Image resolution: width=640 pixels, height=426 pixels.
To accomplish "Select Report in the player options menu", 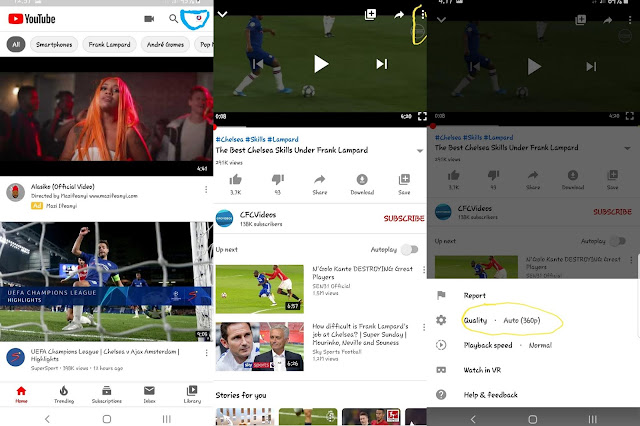I will pos(533,295).
